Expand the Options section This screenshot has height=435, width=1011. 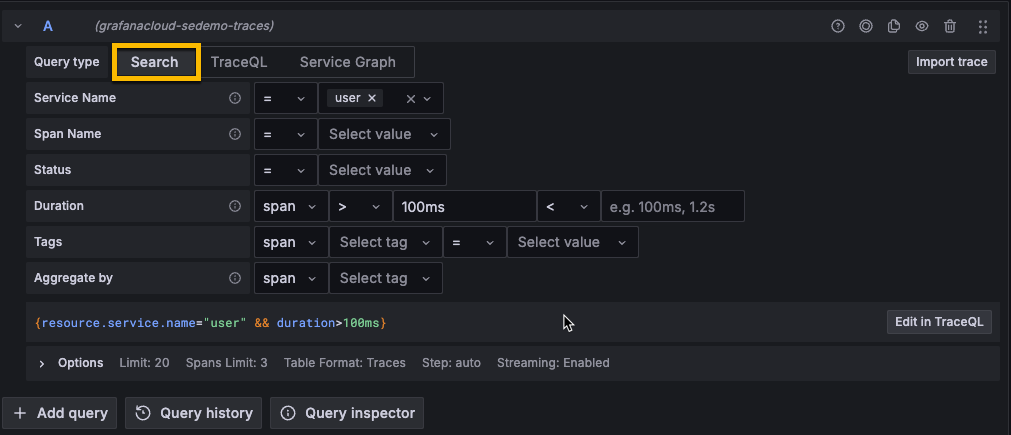(42, 363)
